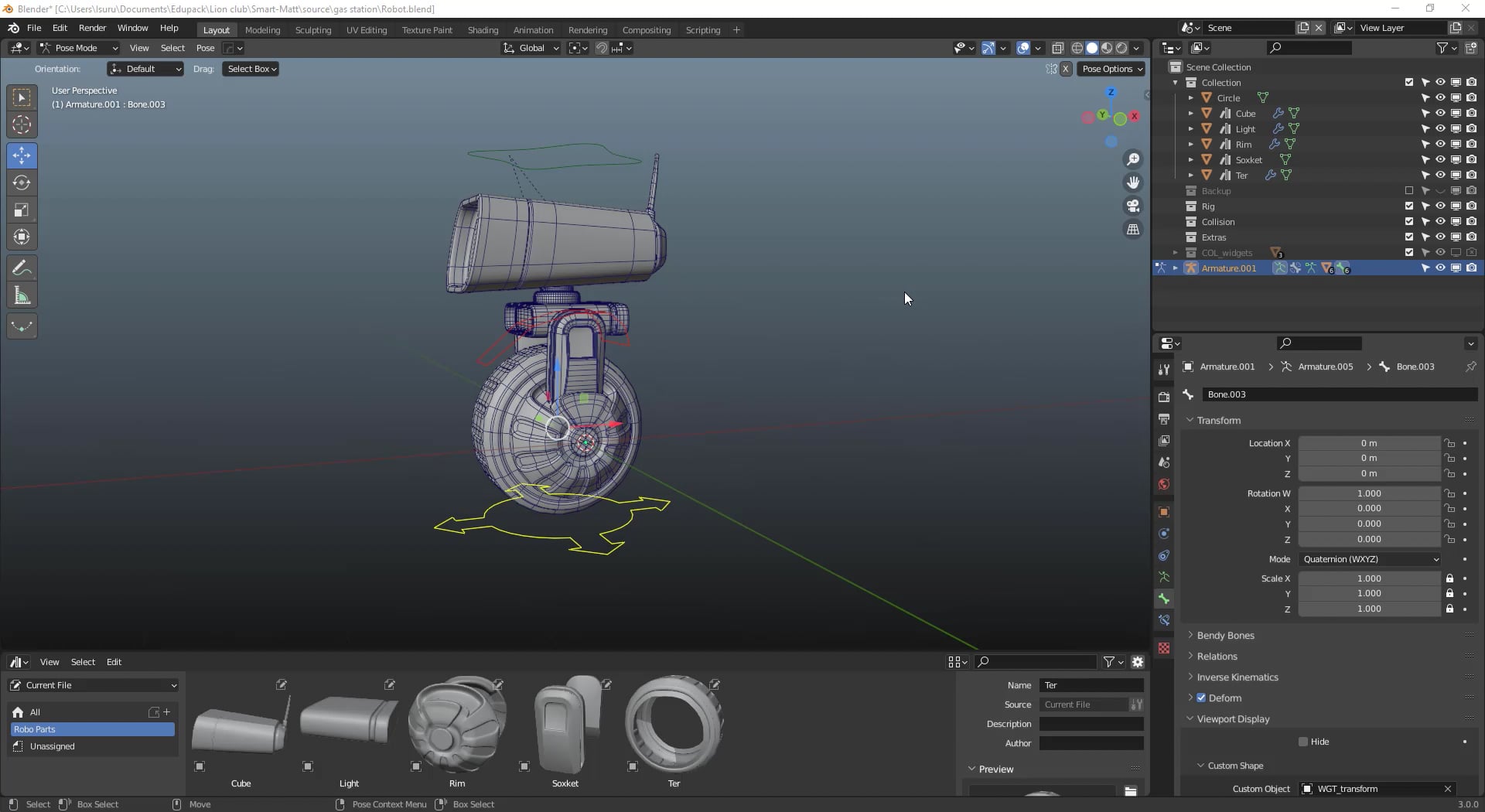The width and height of the screenshot is (1485, 812).
Task: Select the Annotate tool
Action: tap(22, 268)
